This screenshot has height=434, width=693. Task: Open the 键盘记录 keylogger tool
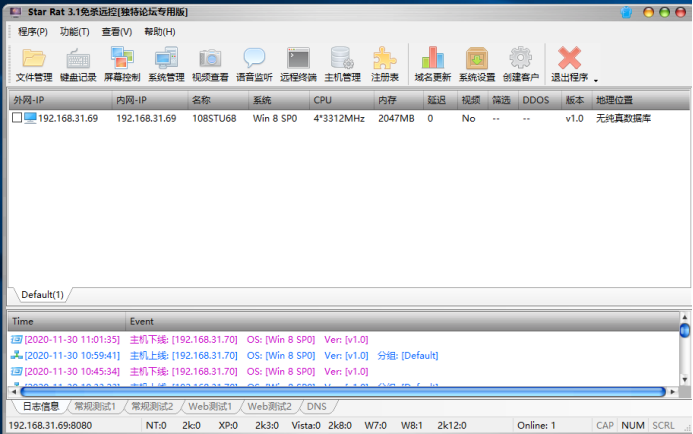coord(78,65)
